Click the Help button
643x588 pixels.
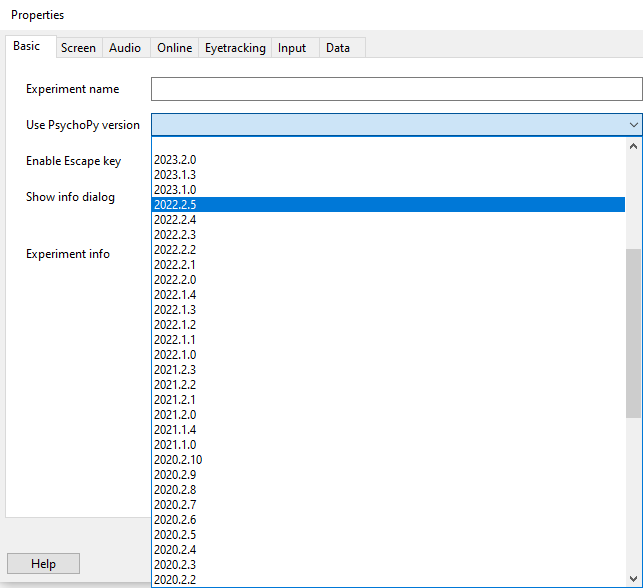point(43,564)
